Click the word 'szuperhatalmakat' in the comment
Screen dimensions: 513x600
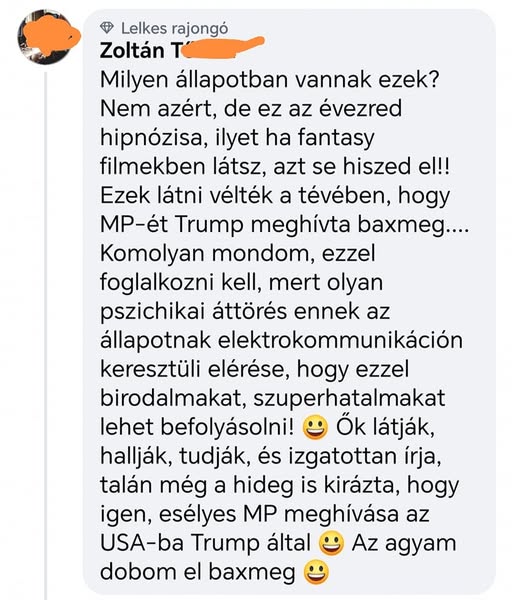point(349,398)
